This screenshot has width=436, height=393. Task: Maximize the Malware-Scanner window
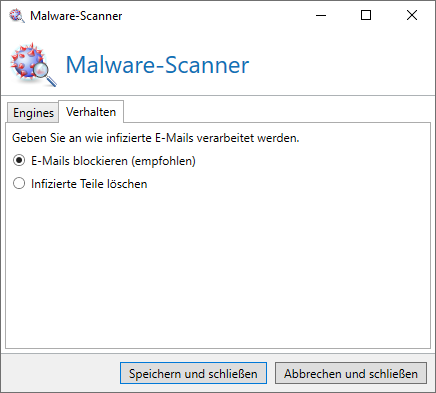point(366,15)
